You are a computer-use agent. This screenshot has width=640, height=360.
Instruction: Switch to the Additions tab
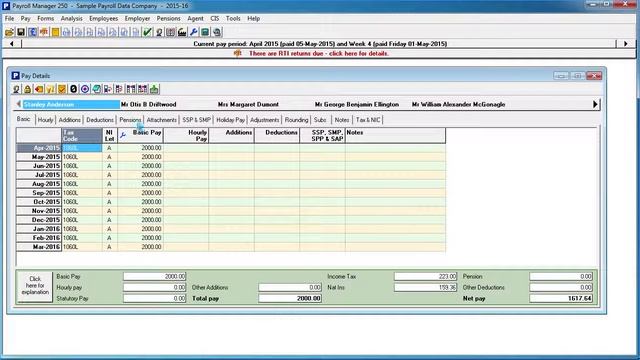coord(69,120)
